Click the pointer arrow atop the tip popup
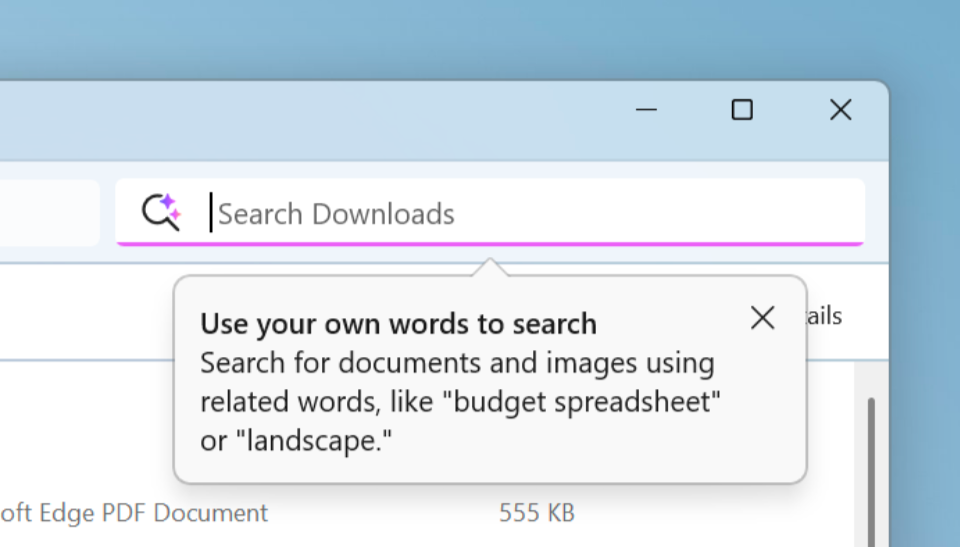 pos(490,268)
